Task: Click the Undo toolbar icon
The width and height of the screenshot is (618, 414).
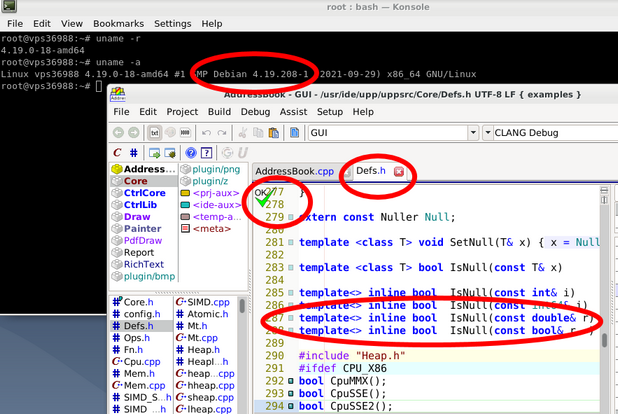Action: tap(208, 132)
